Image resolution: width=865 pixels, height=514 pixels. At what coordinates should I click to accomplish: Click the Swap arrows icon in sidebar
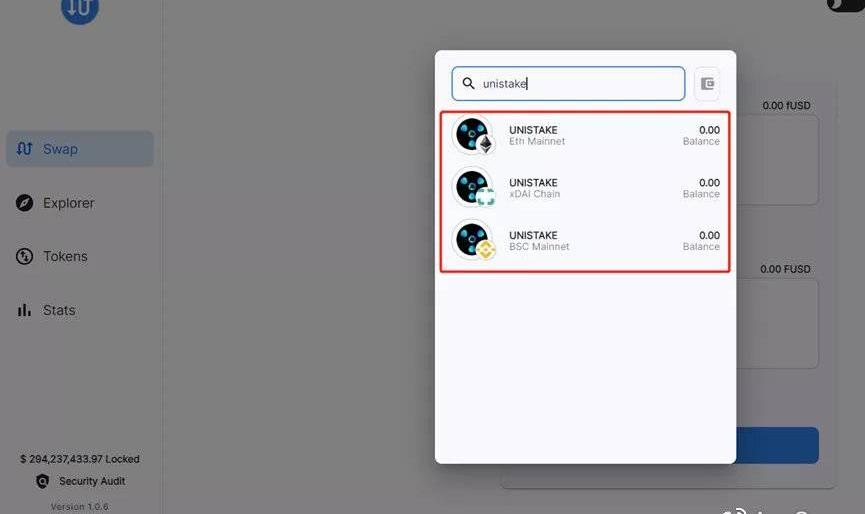pyautogui.click(x=24, y=149)
